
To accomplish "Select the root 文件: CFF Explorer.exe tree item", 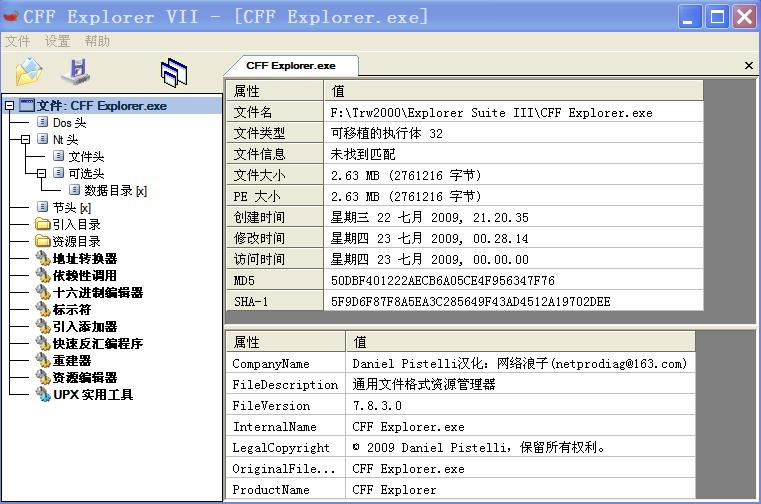I will click(102, 105).
